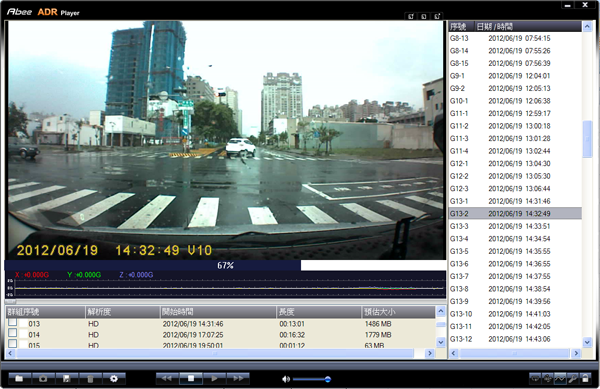
Task: Open folder icon in bottom toolbar
Action: pyautogui.click(x=20, y=379)
